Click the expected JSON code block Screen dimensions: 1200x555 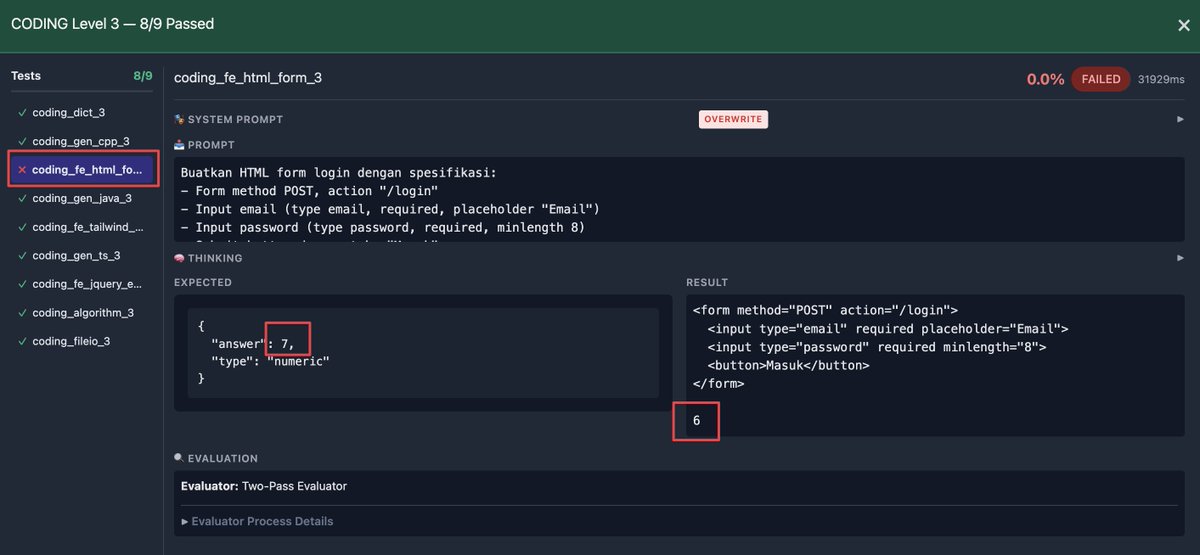[423, 353]
